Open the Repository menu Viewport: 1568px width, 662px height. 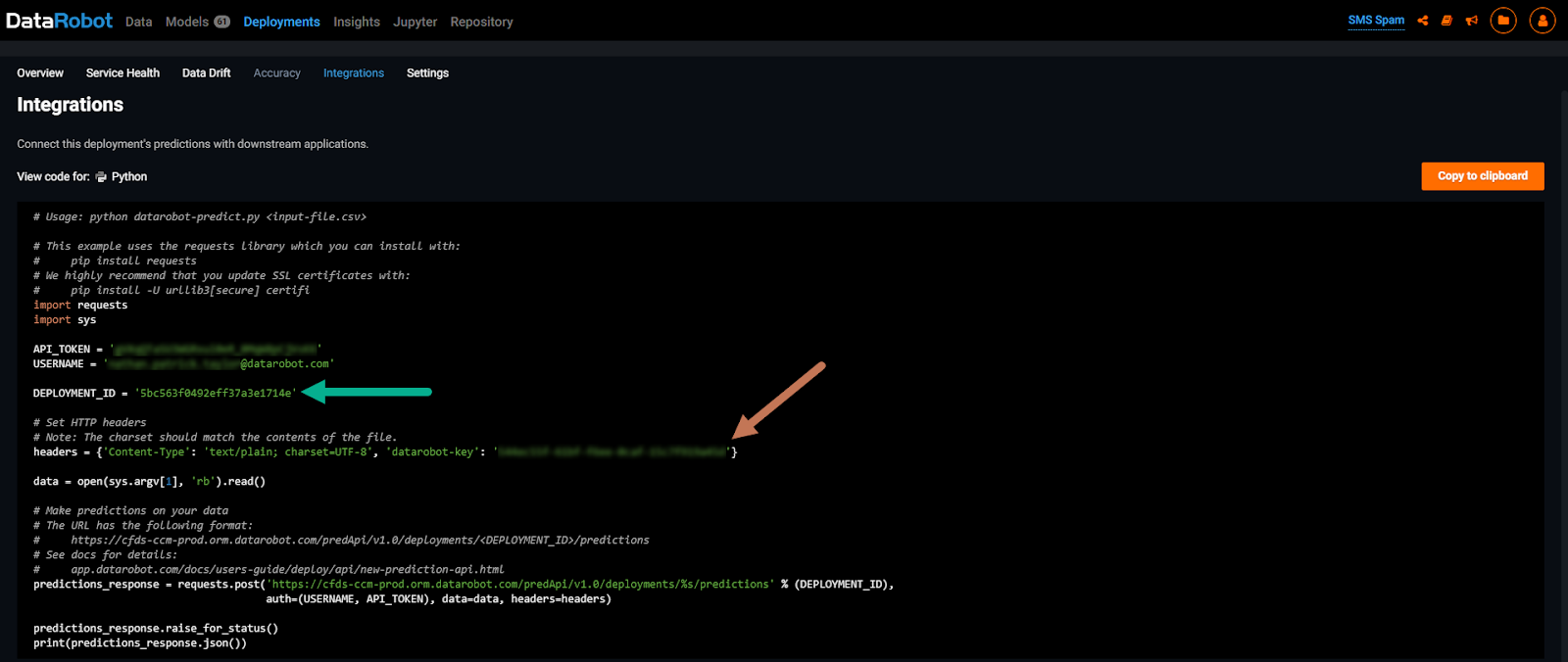(482, 22)
